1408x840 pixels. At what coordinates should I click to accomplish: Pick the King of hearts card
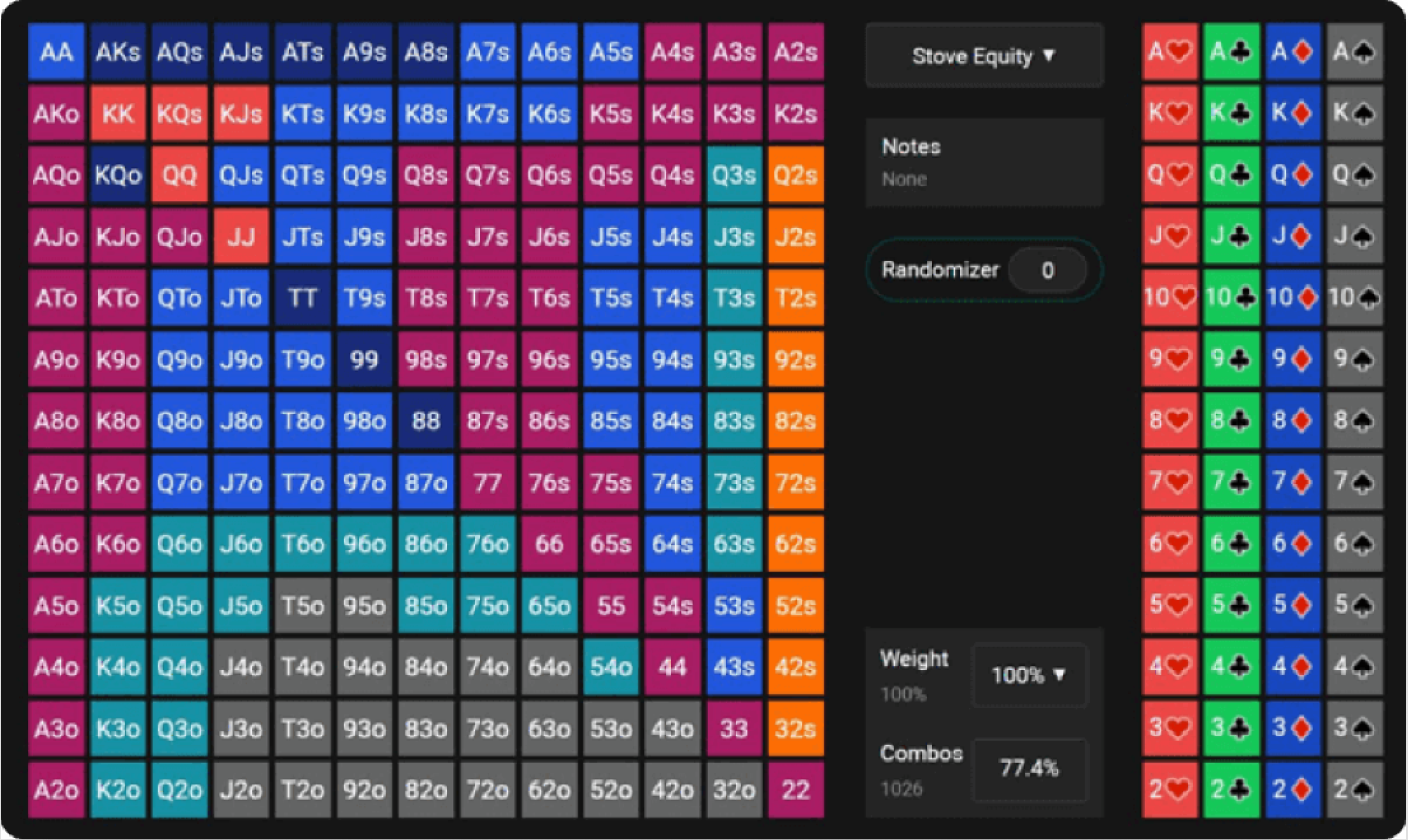pos(1170,113)
